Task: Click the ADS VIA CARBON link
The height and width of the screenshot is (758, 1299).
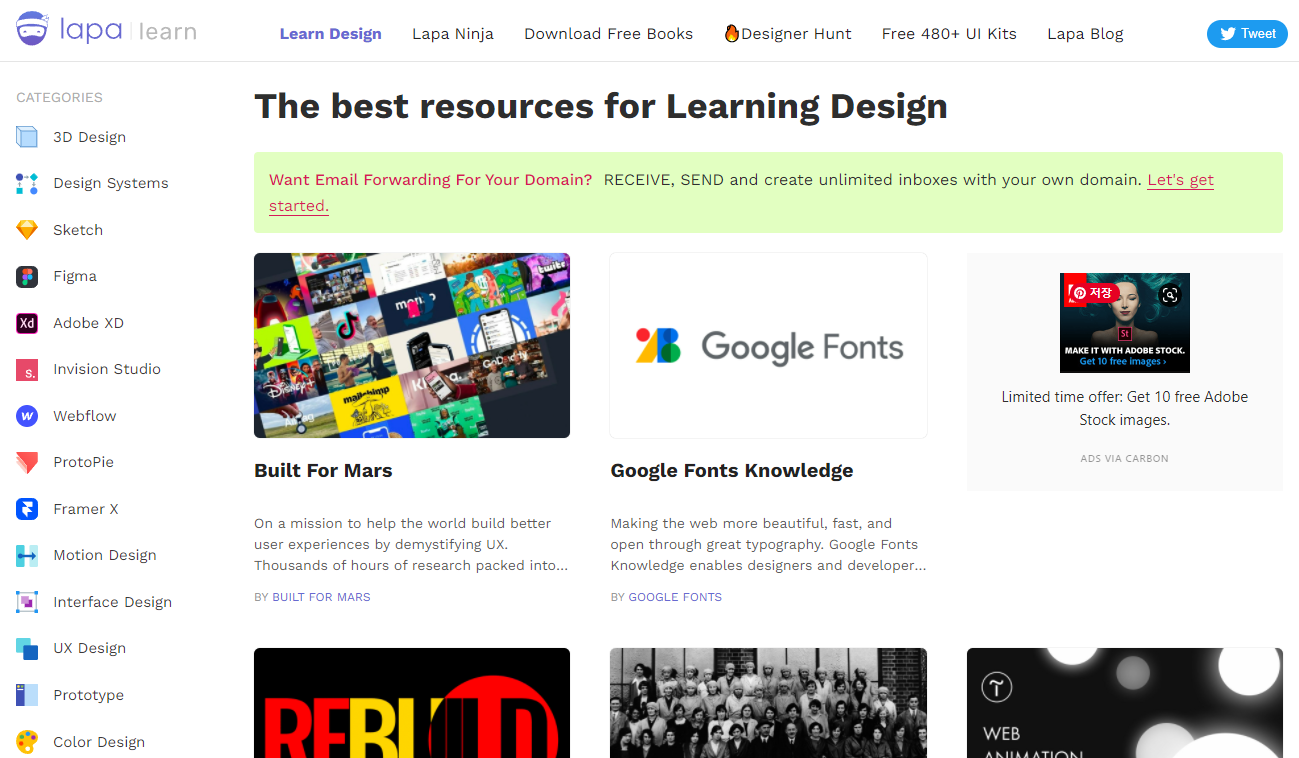Action: coord(1124,459)
